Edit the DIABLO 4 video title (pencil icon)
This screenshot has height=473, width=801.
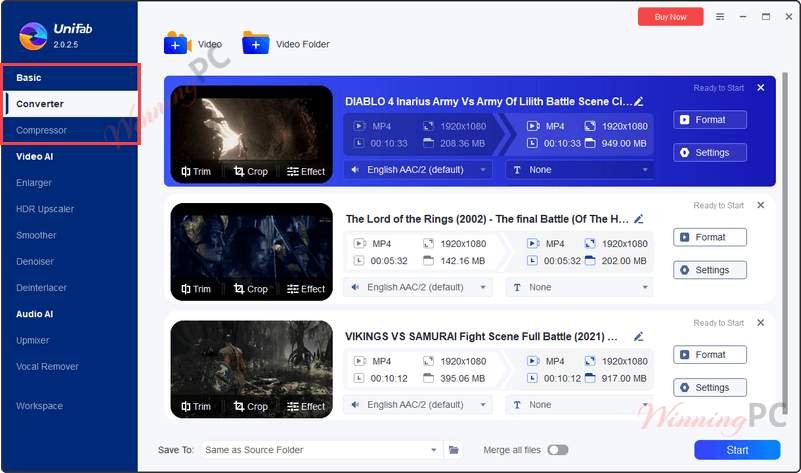[639, 102]
